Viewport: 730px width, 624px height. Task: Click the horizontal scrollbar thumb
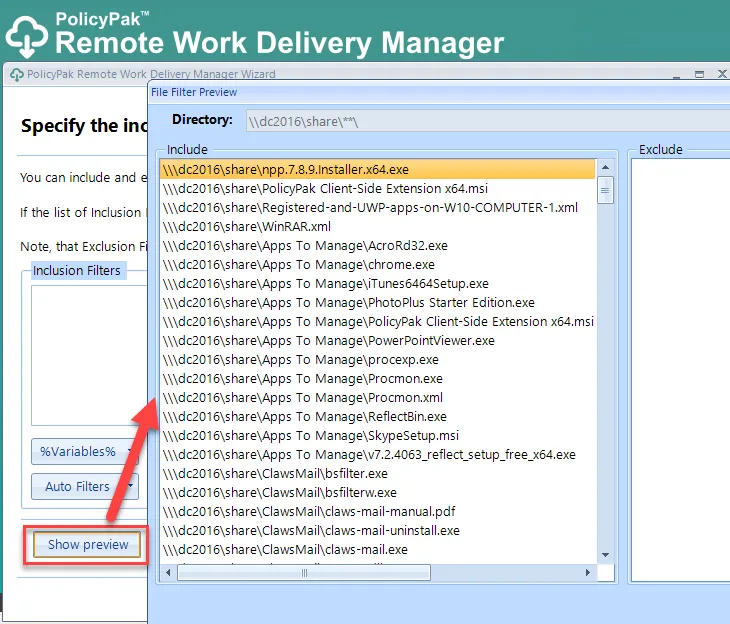tap(304, 573)
